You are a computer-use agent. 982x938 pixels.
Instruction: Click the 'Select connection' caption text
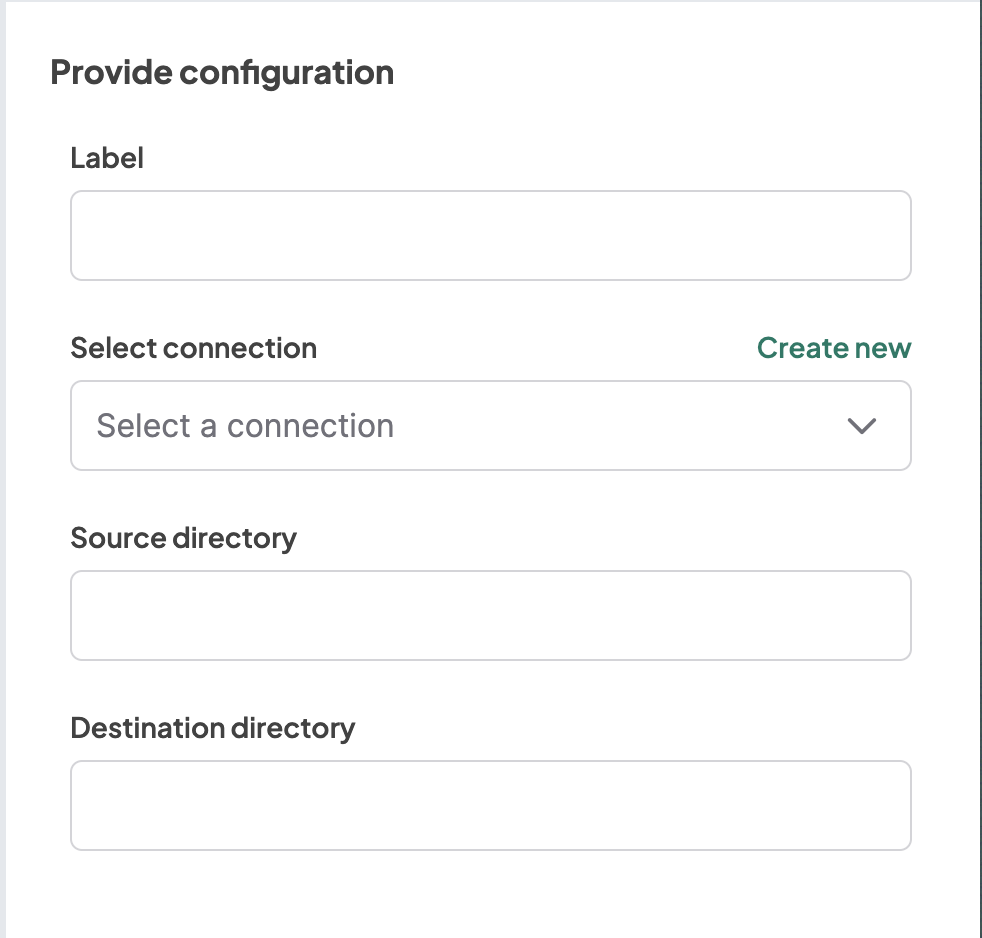pyautogui.click(x=194, y=348)
